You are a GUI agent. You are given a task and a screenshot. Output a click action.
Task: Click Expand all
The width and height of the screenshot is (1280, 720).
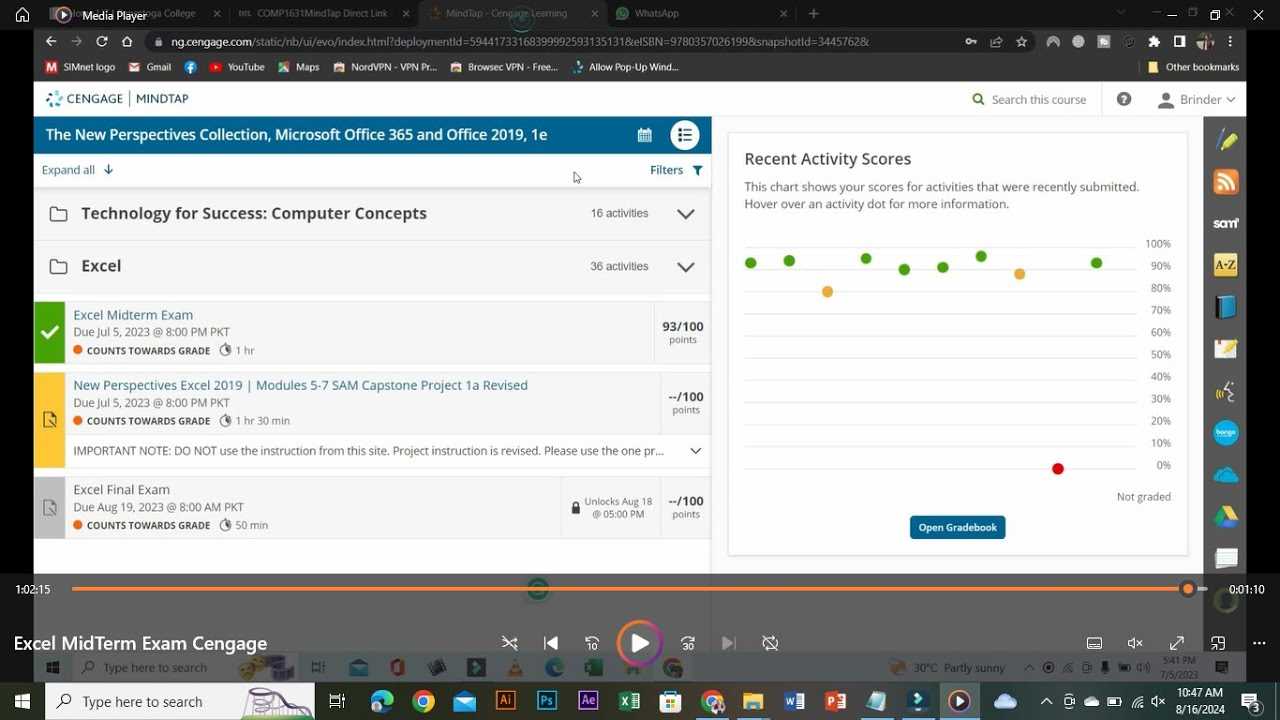(x=77, y=170)
